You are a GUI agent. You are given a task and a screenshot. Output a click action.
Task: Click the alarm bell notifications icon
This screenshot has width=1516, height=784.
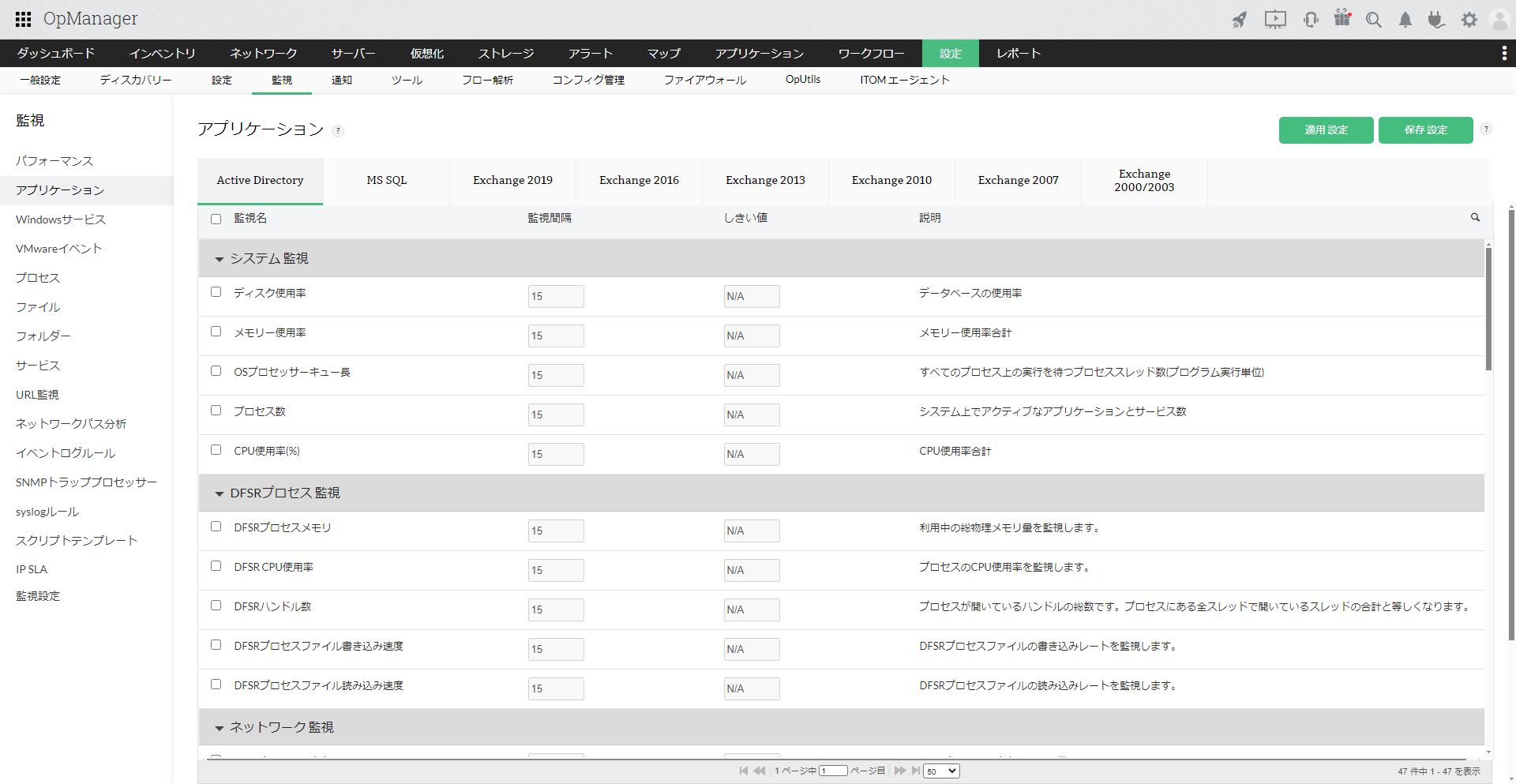pos(1405,20)
